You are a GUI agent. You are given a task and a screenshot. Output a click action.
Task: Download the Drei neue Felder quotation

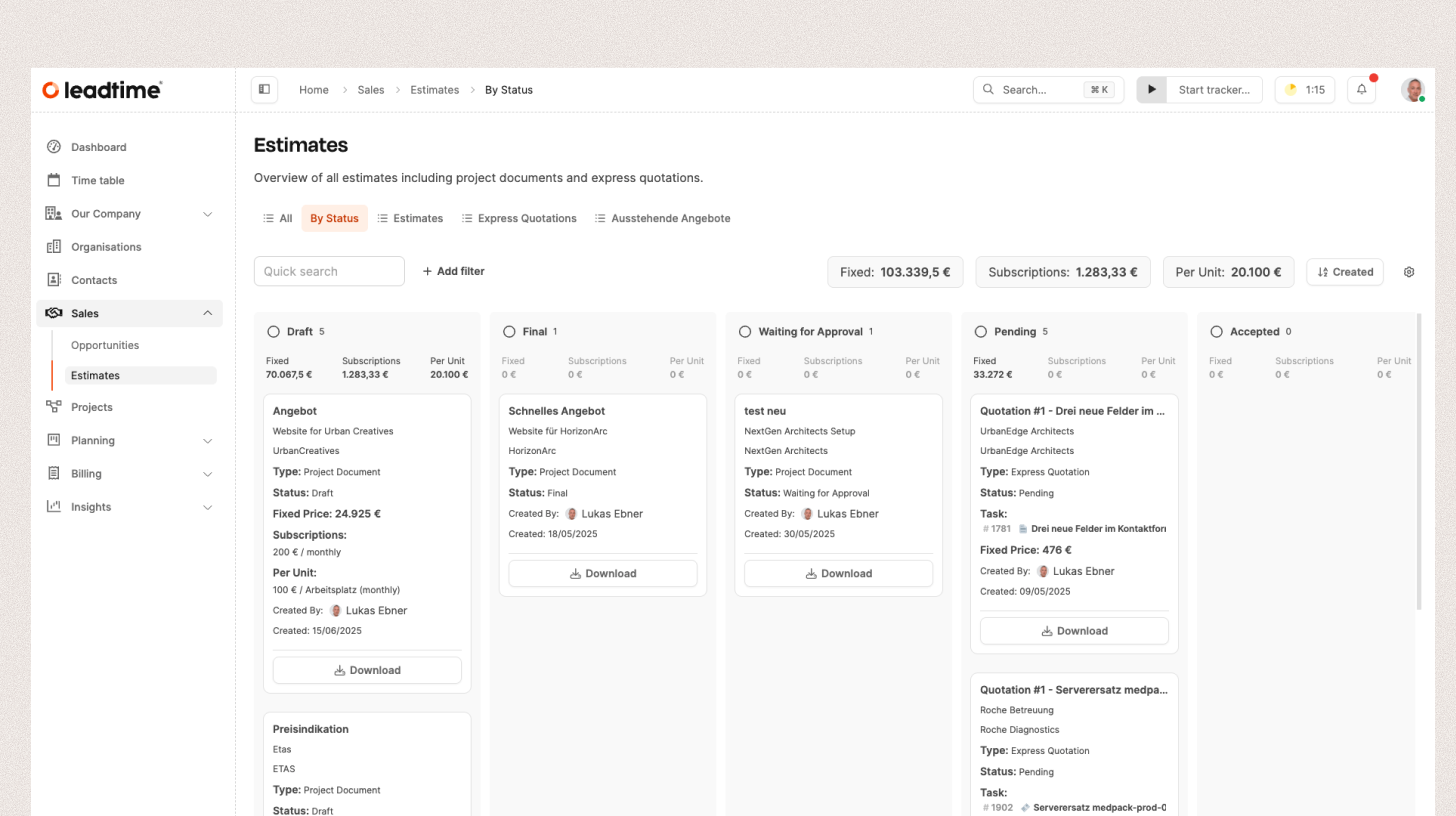tap(1074, 631)
